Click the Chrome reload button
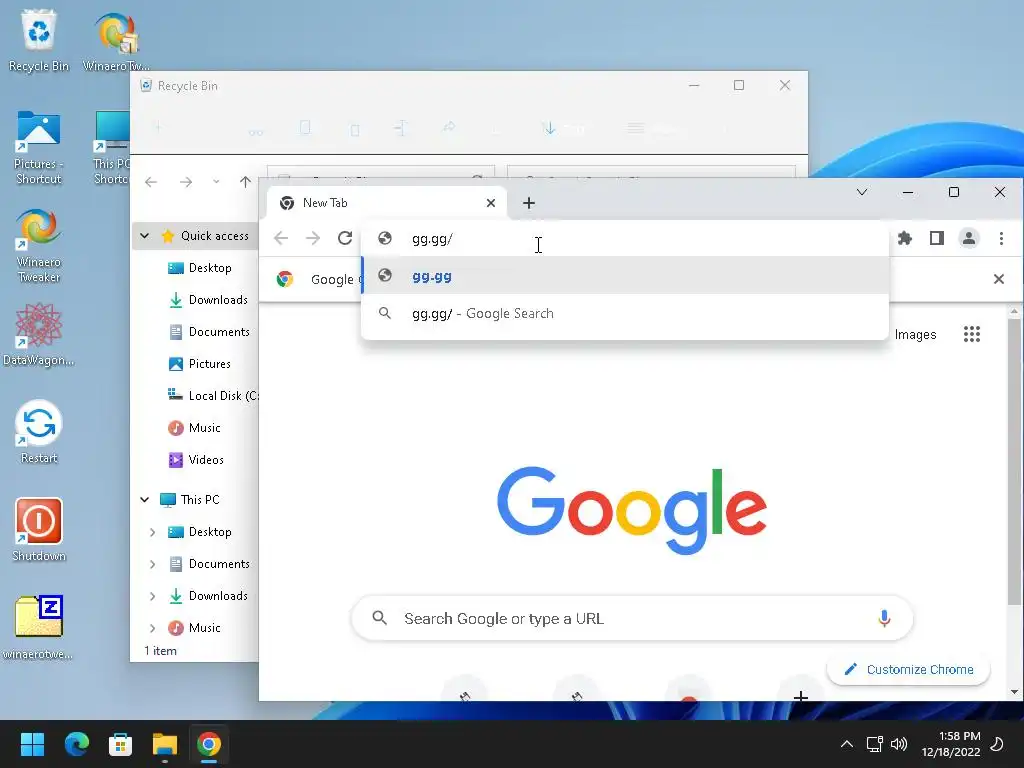1024x768 pixels. click(x=345, y=238)
